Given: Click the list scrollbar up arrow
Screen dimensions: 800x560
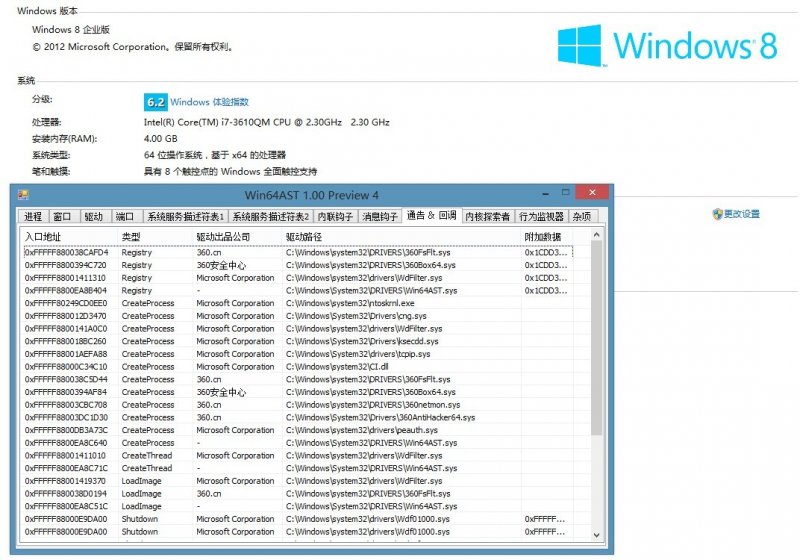Looking at the screenshot, I should tap(596, 235).
